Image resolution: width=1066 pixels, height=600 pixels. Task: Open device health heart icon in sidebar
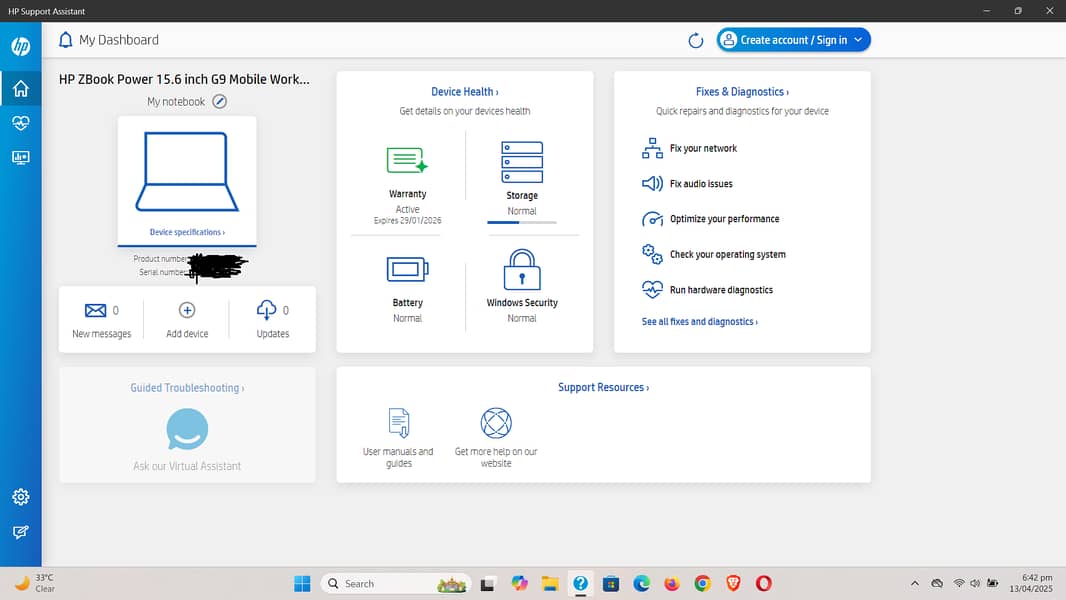[20, 123]
